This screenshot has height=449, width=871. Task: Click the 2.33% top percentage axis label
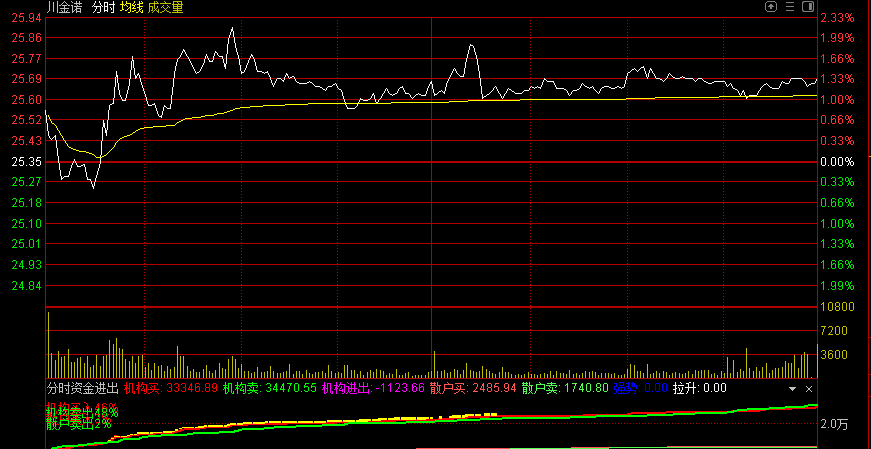click(x=836, y=18)
